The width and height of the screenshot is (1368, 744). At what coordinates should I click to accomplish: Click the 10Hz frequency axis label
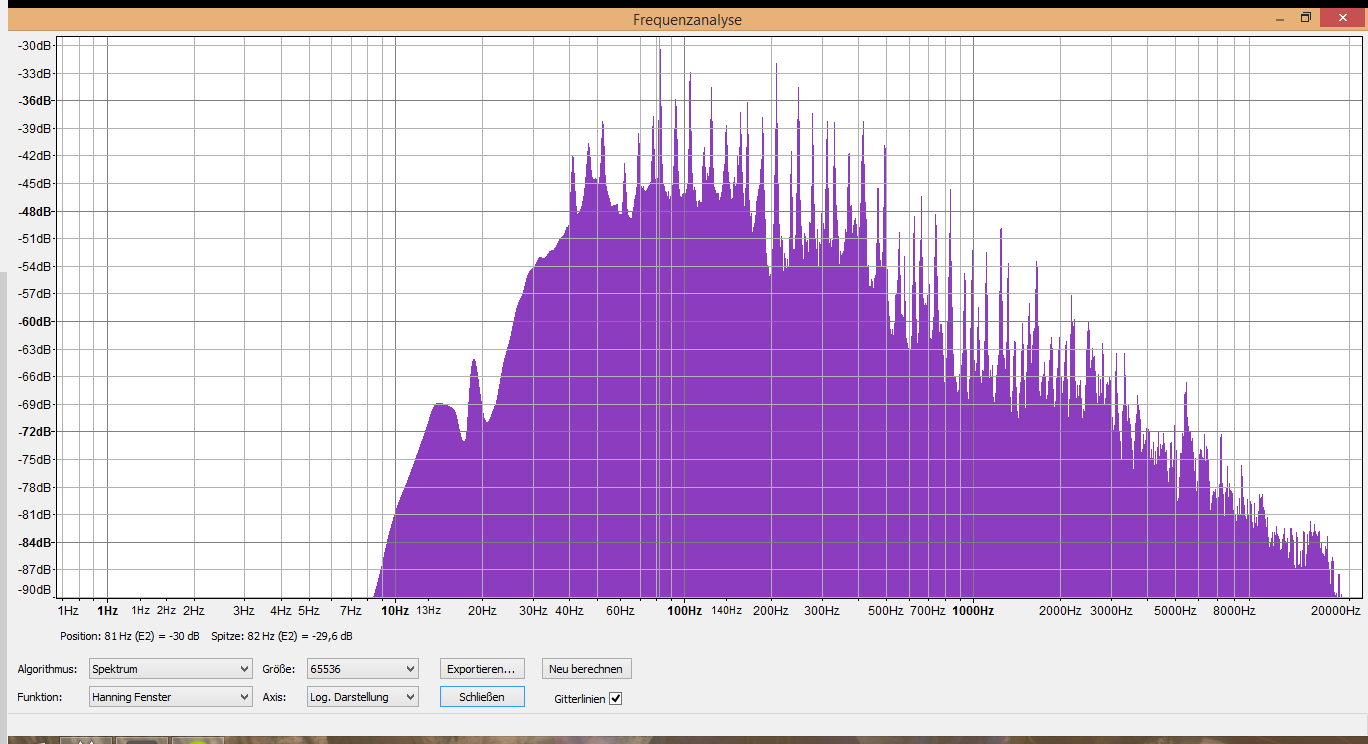point(395,610)
